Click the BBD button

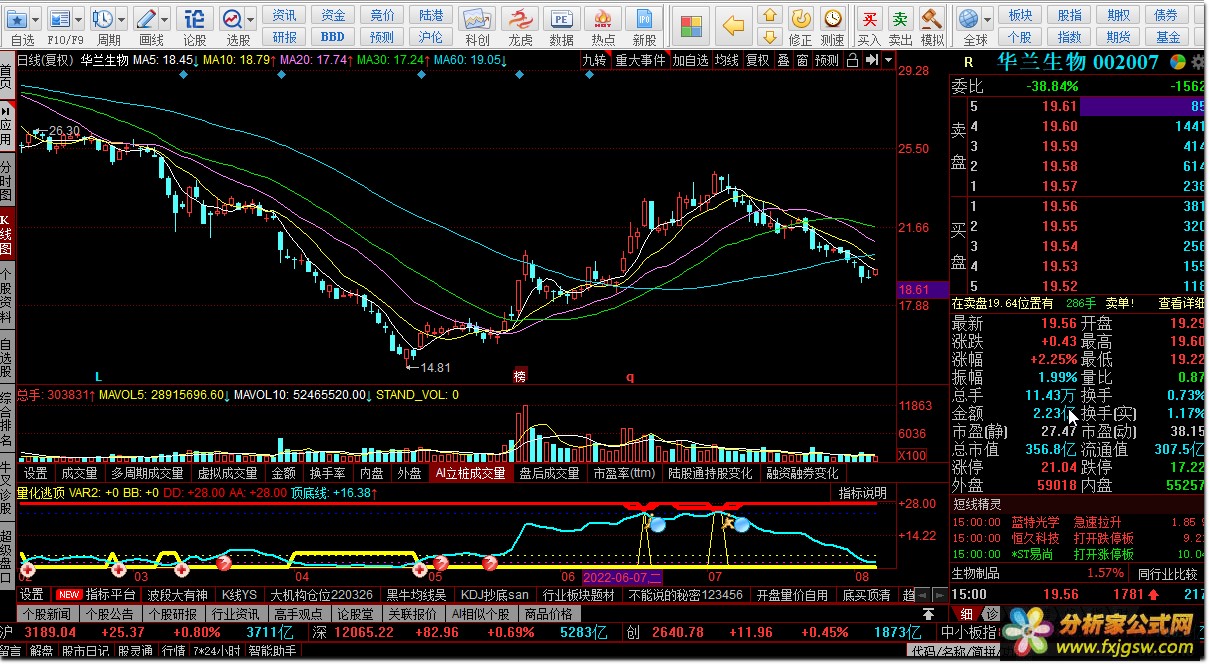pyautogui.click(x=333, y=37)
